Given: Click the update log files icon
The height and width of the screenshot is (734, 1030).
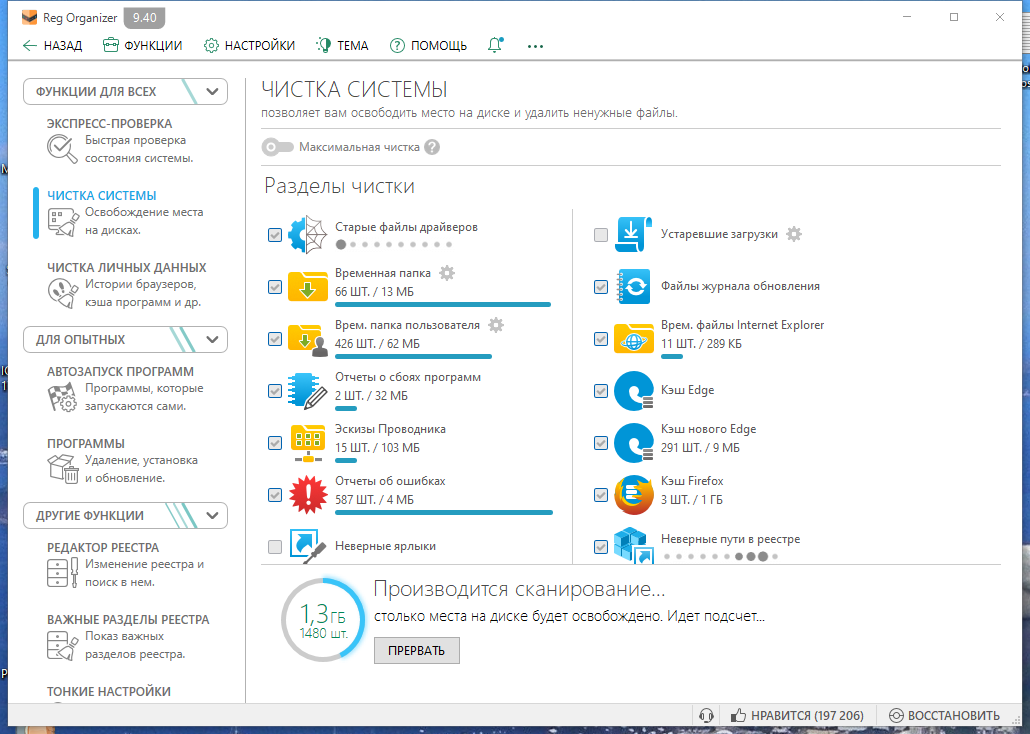Looking at the screenshot, I should click(x=633, y=287).
